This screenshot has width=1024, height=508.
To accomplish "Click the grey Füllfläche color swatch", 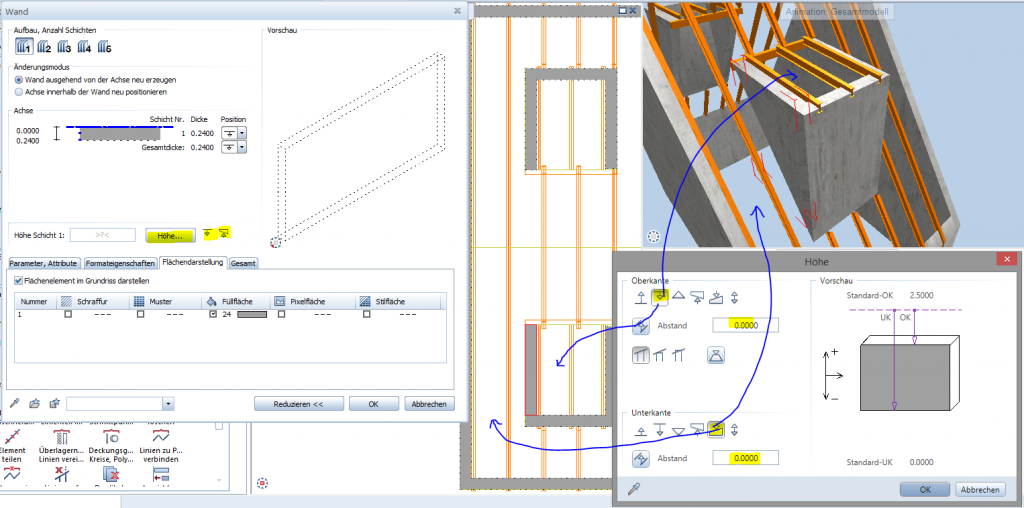I will (250, 314).
